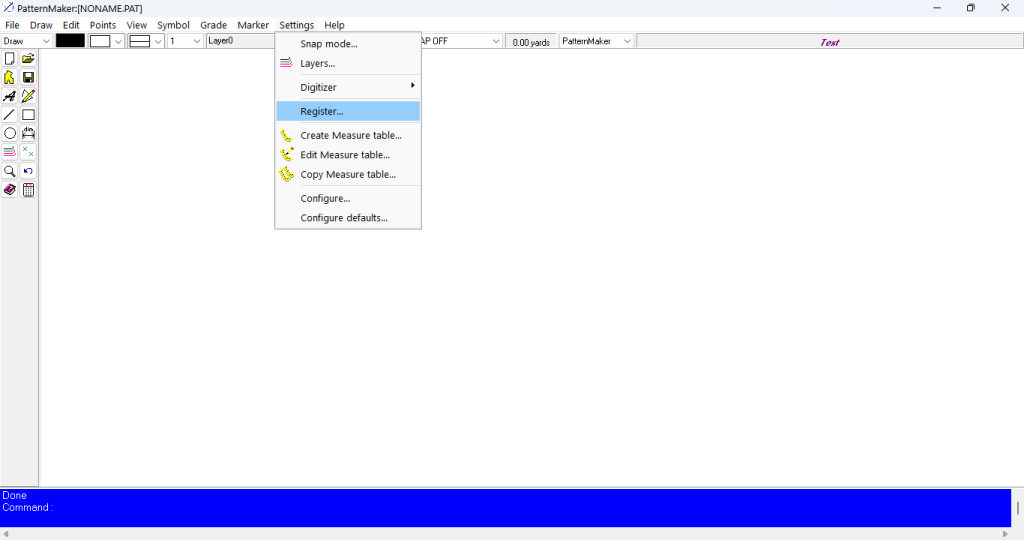Choose Create Measure table...
The width and height of the screenshot is (1024, 540).
click(x=348, y=135)
